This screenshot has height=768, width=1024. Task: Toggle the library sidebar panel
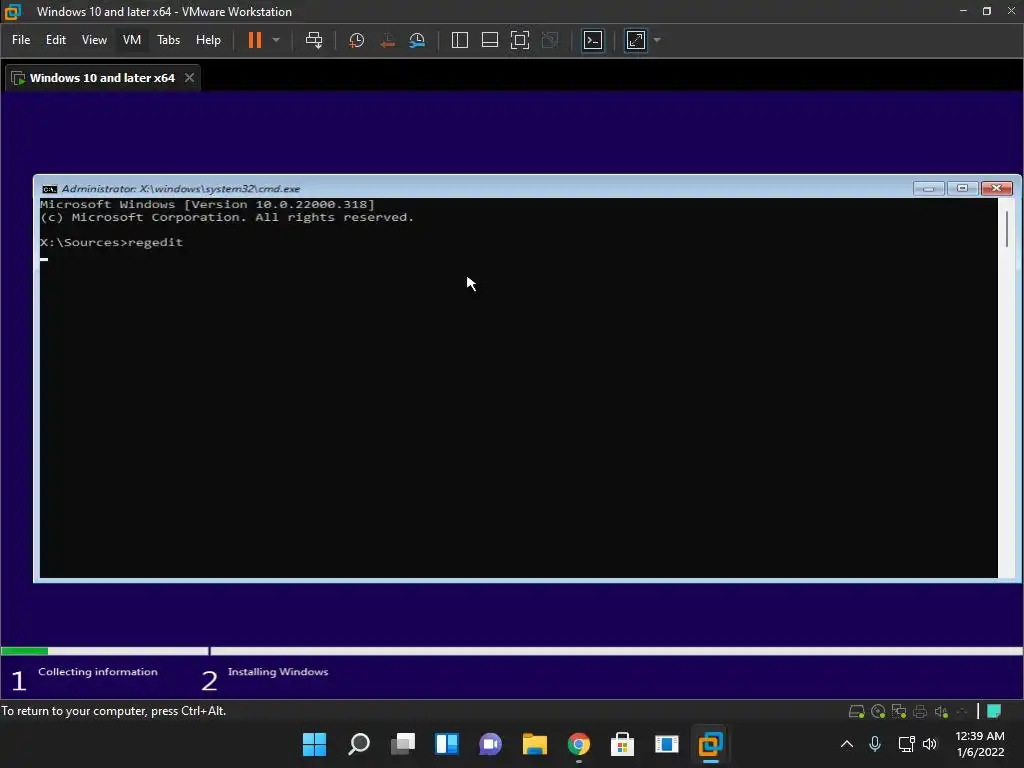[460, 40]
